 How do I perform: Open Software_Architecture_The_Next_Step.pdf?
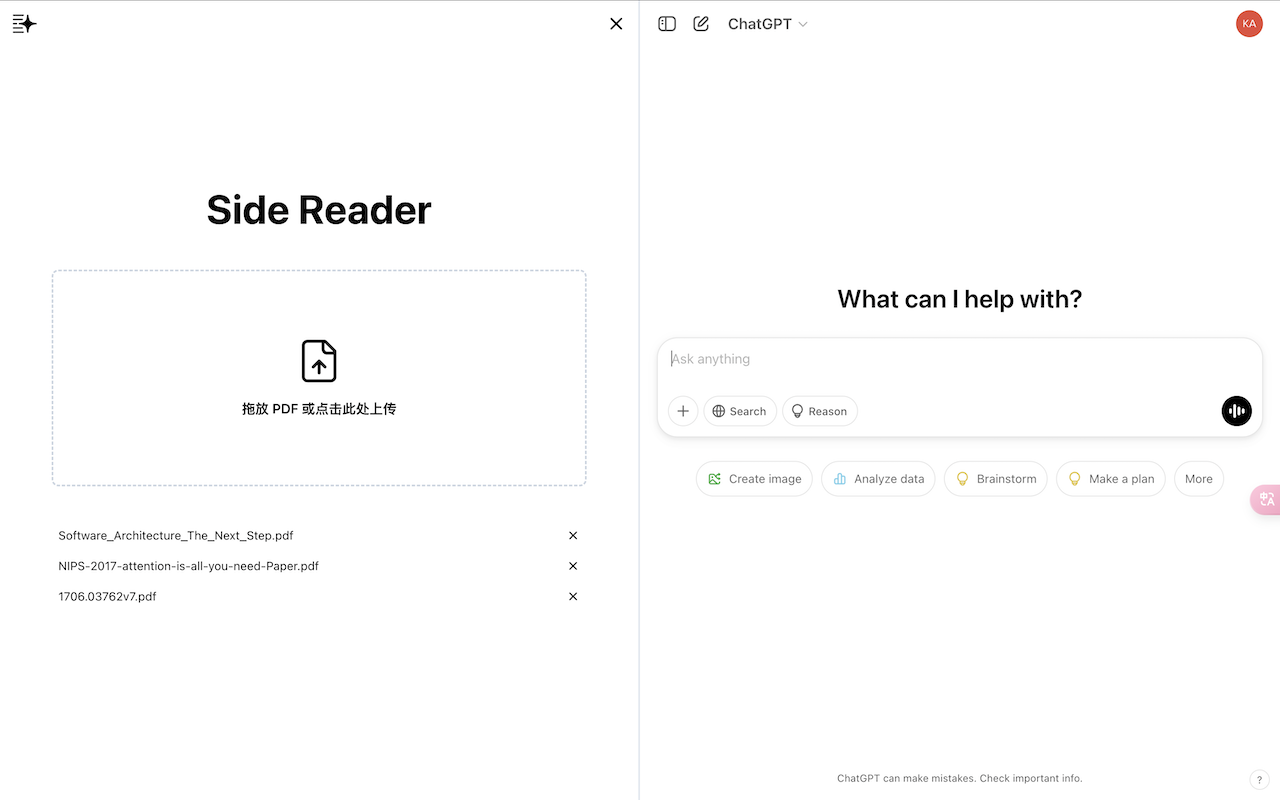(x=176, y=536)
